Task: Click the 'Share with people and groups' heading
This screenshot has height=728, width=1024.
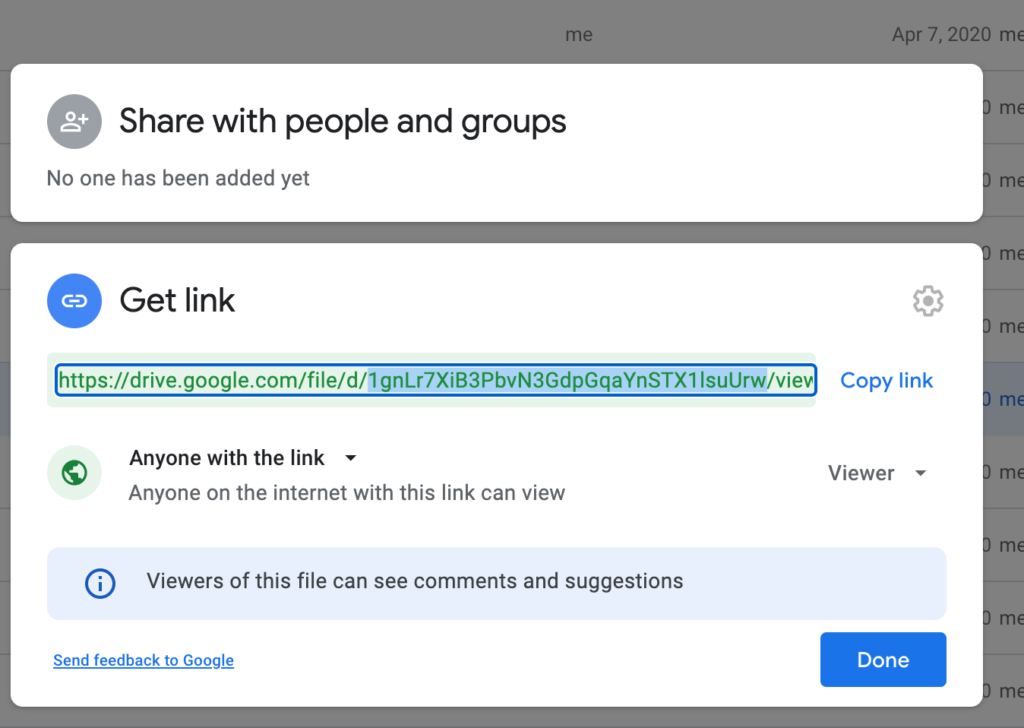Action: point(343,122)
